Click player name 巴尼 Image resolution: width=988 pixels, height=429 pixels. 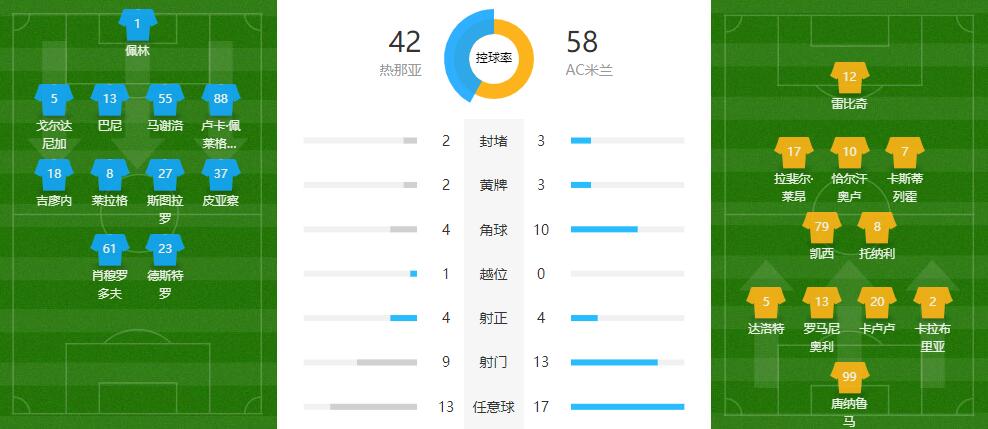(x=110, y=126)
